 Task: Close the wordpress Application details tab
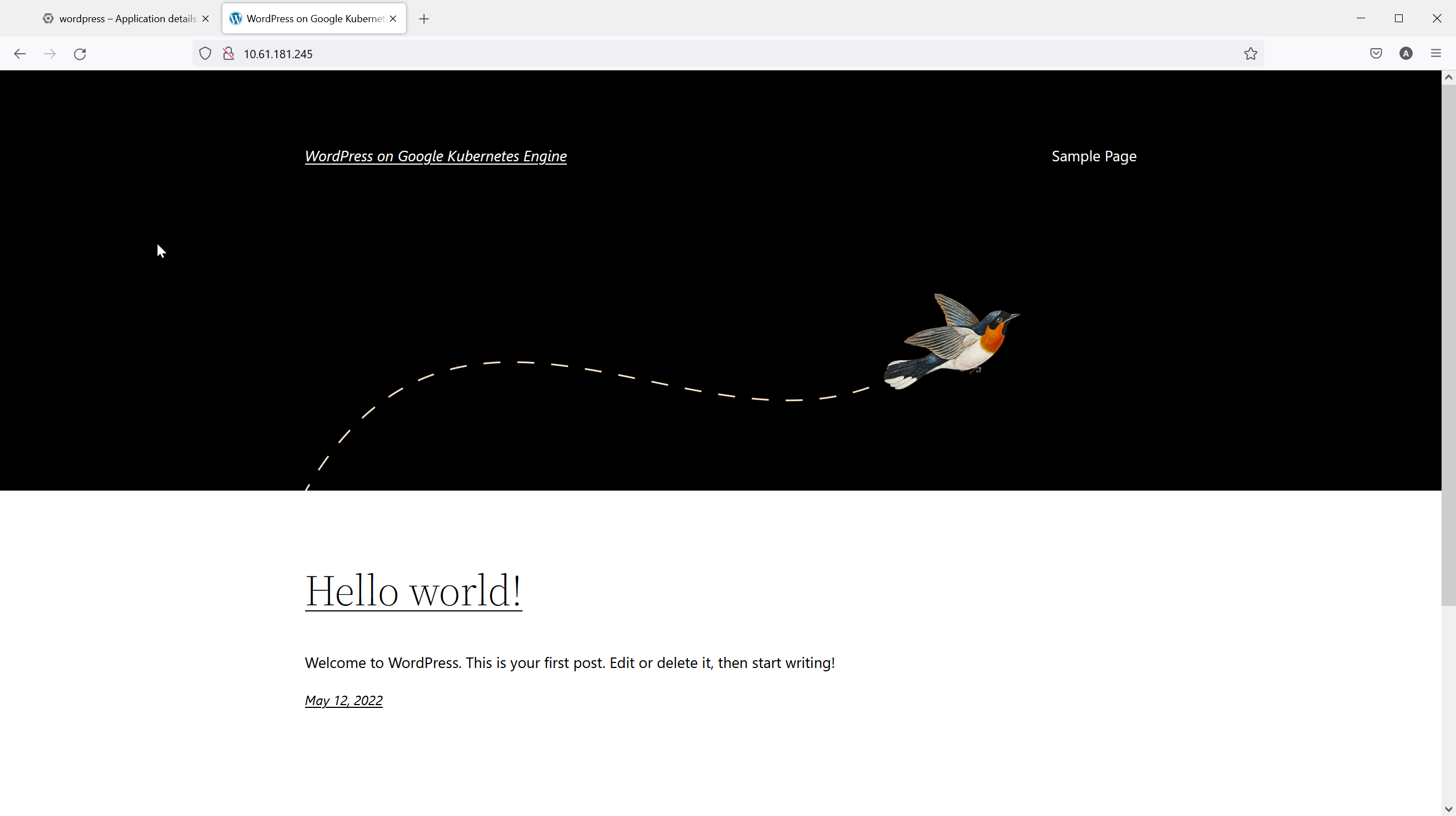pyautogui.click(x=206, y=19)
